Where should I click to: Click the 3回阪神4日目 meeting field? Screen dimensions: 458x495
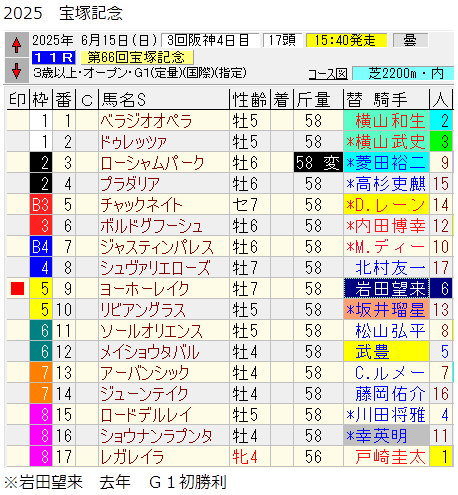click(210, 40)
